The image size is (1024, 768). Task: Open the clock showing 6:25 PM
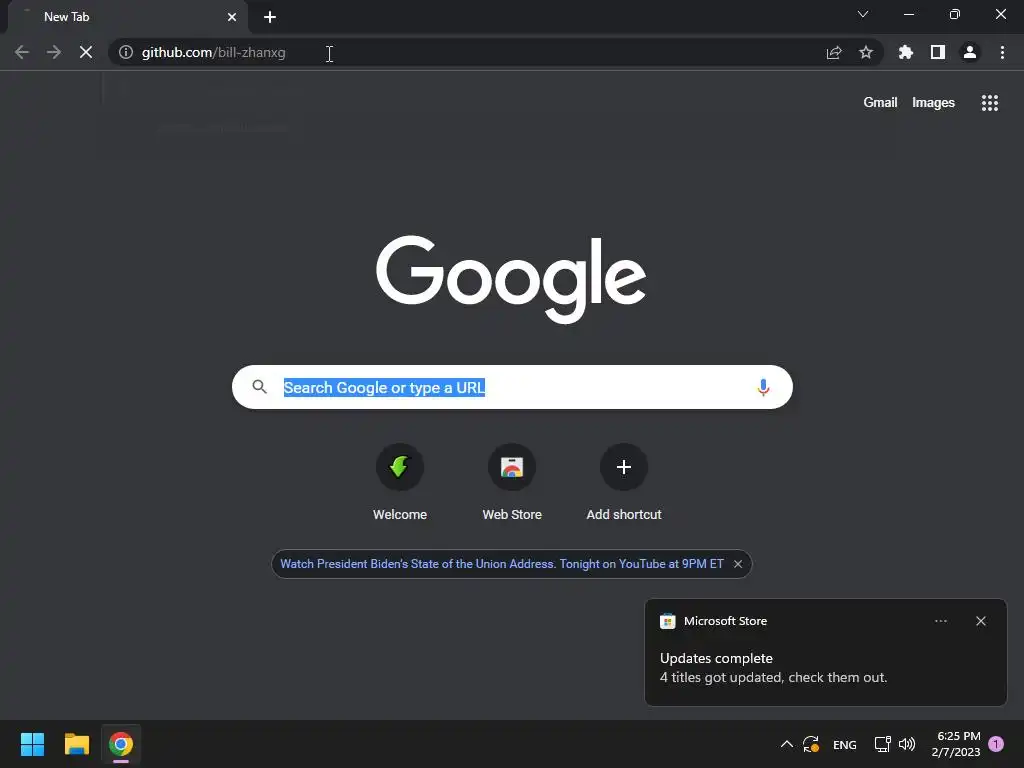coord(956,744)
